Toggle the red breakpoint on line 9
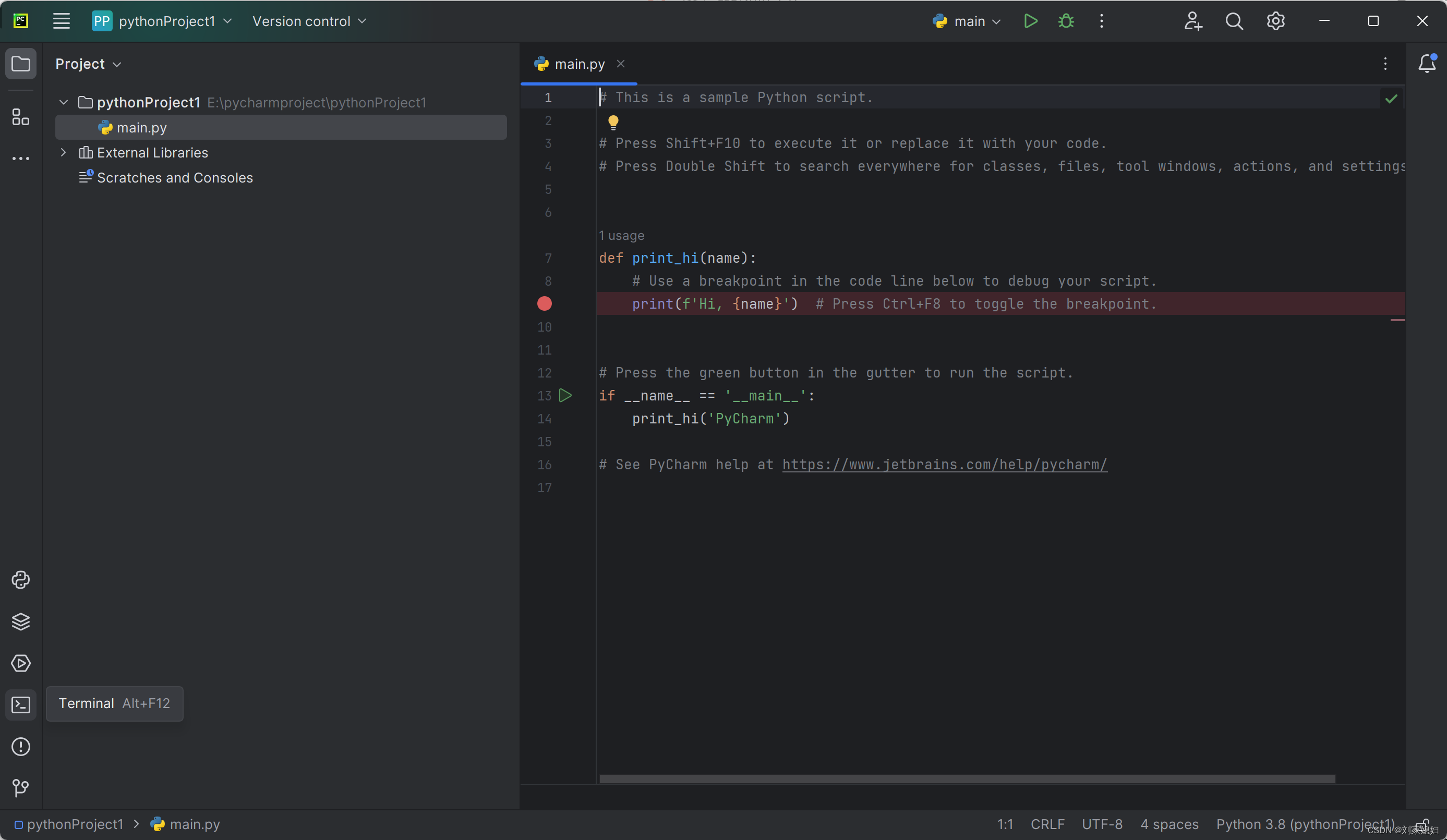 pos(545,304)
